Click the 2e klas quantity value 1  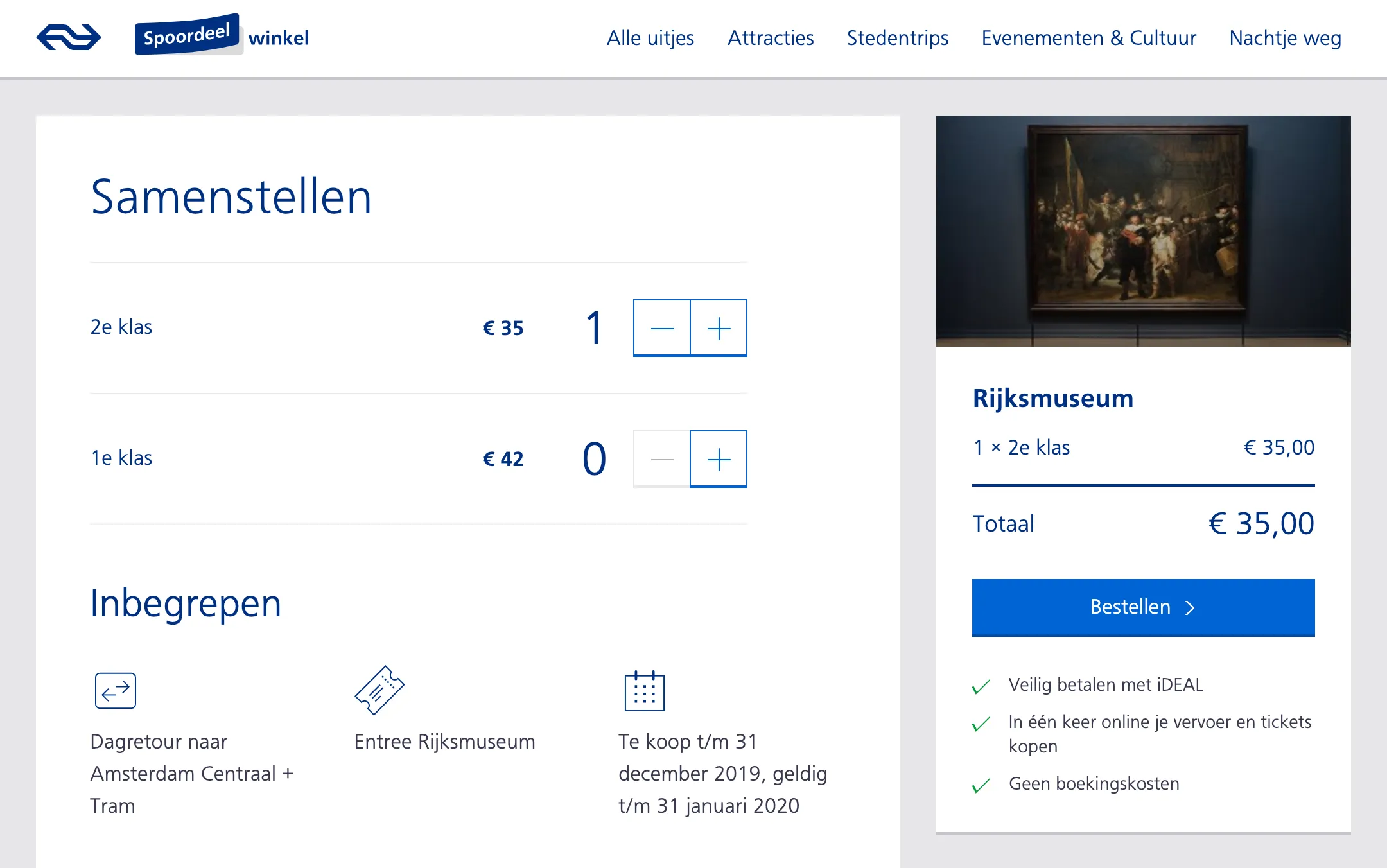(595, 328)
